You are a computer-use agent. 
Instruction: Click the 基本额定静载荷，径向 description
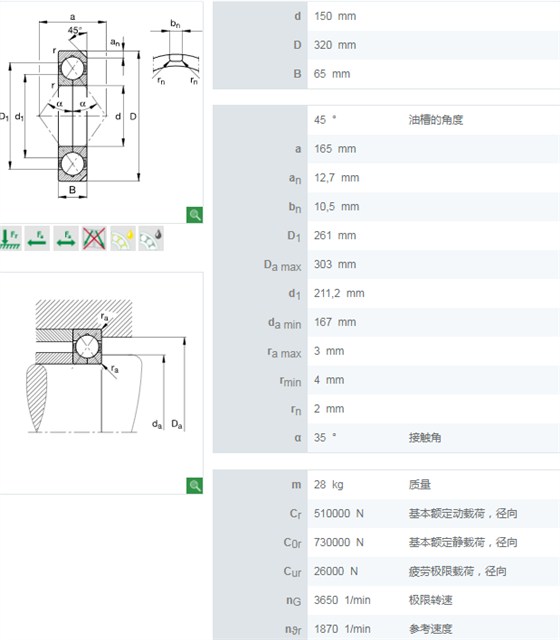pyautogui.click(x=463, y=542)
